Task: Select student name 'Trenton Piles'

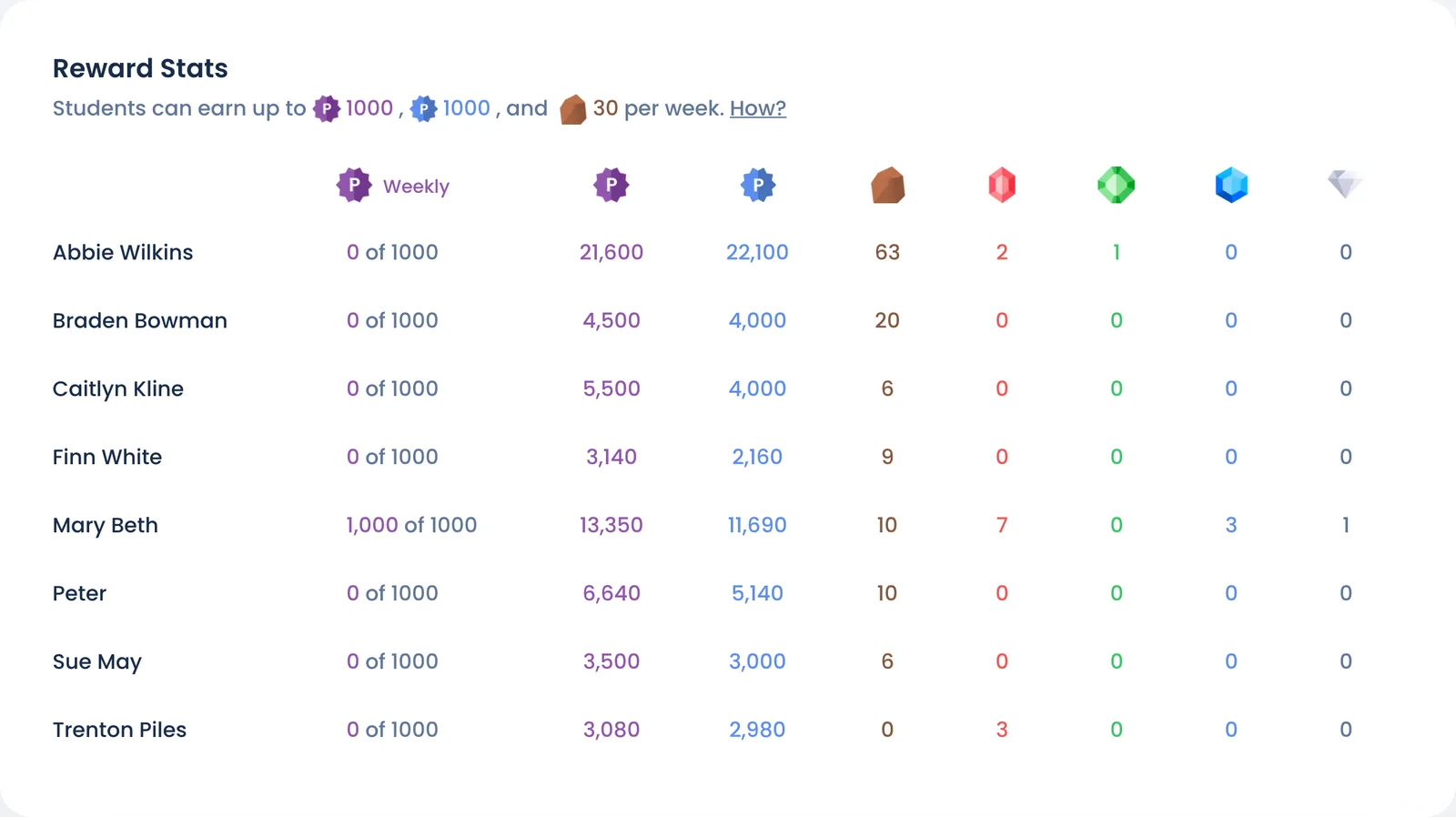Action: pos(119,730)
